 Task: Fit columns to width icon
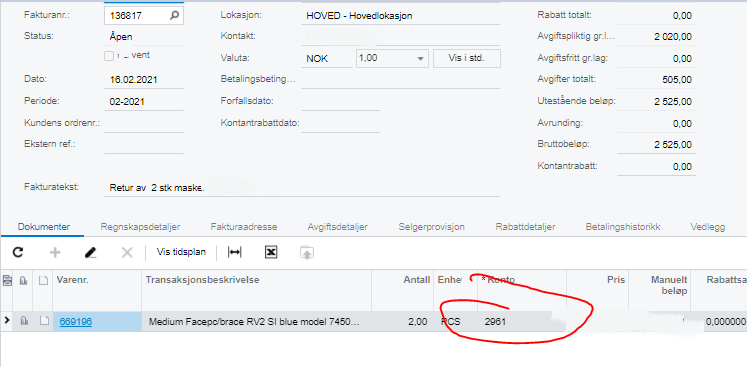click(x=234, y=252)
